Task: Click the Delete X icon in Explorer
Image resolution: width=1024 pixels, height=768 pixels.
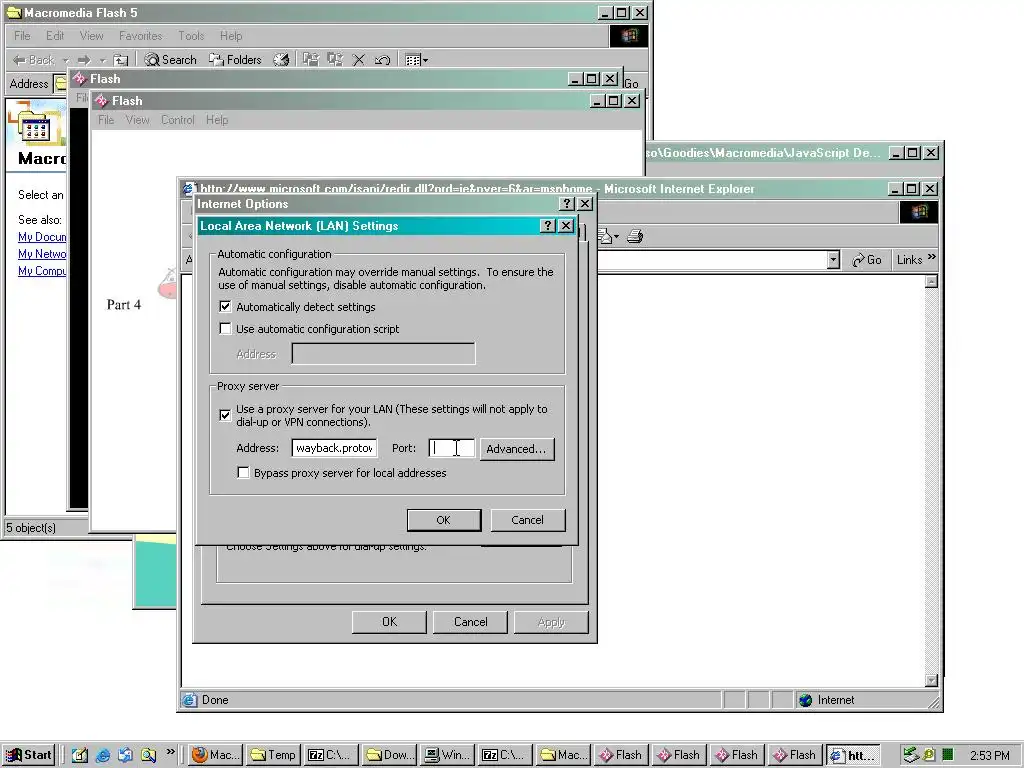Action: point(359,60)
